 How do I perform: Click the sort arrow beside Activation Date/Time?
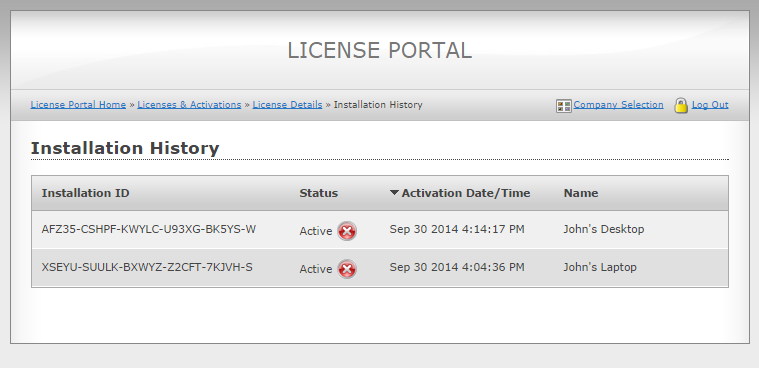pyautogui.click(x=394, y=193)
